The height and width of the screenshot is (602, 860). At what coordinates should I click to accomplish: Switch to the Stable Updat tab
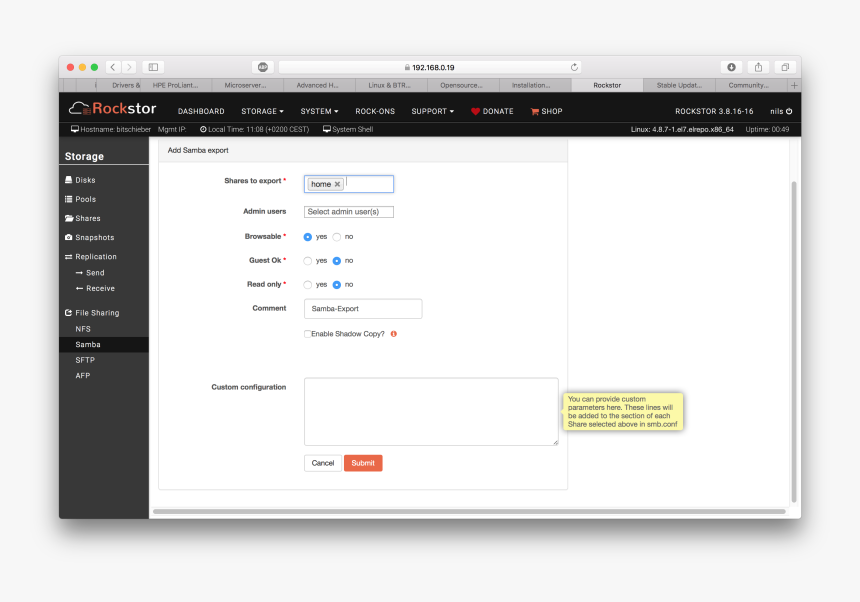point(679,85)
